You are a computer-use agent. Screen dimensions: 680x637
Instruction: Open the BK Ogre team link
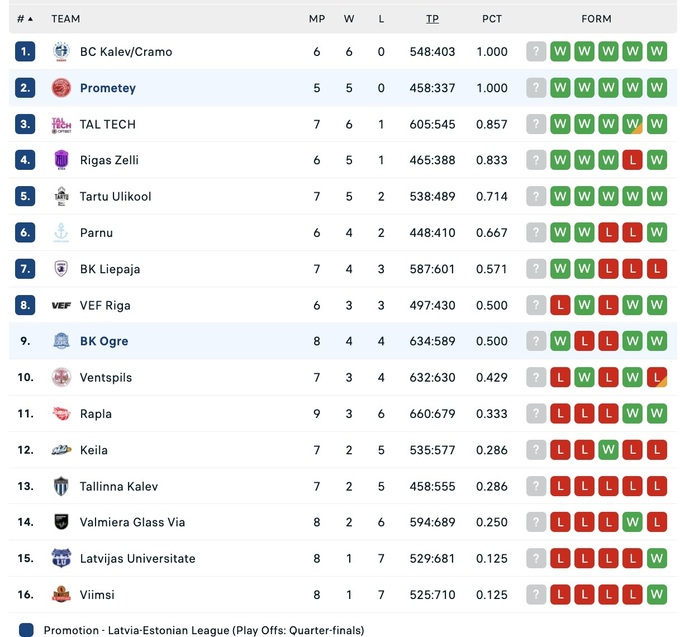coord(104,341)
